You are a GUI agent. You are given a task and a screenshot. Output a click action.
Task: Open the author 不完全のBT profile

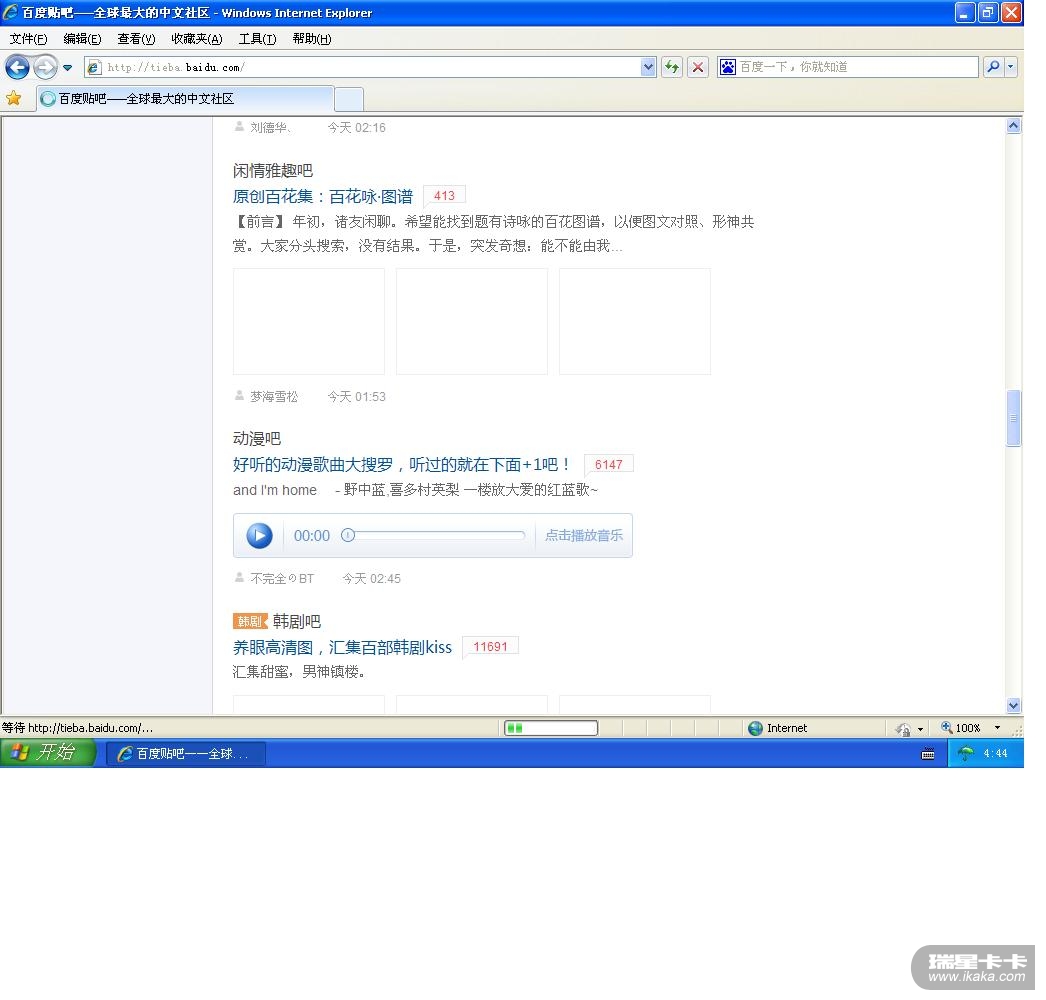click(x=282, y=579)
